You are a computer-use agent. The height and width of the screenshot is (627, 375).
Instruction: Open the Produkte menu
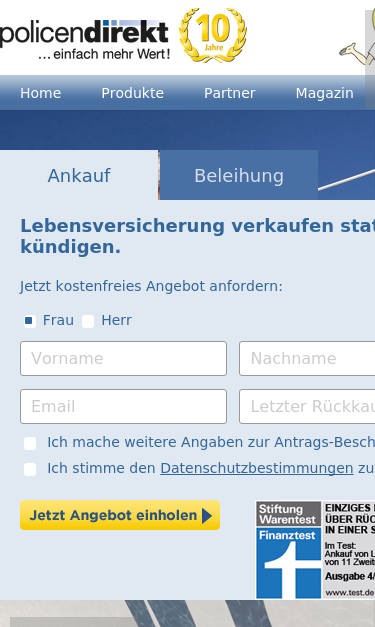click(x=133, y=93)
